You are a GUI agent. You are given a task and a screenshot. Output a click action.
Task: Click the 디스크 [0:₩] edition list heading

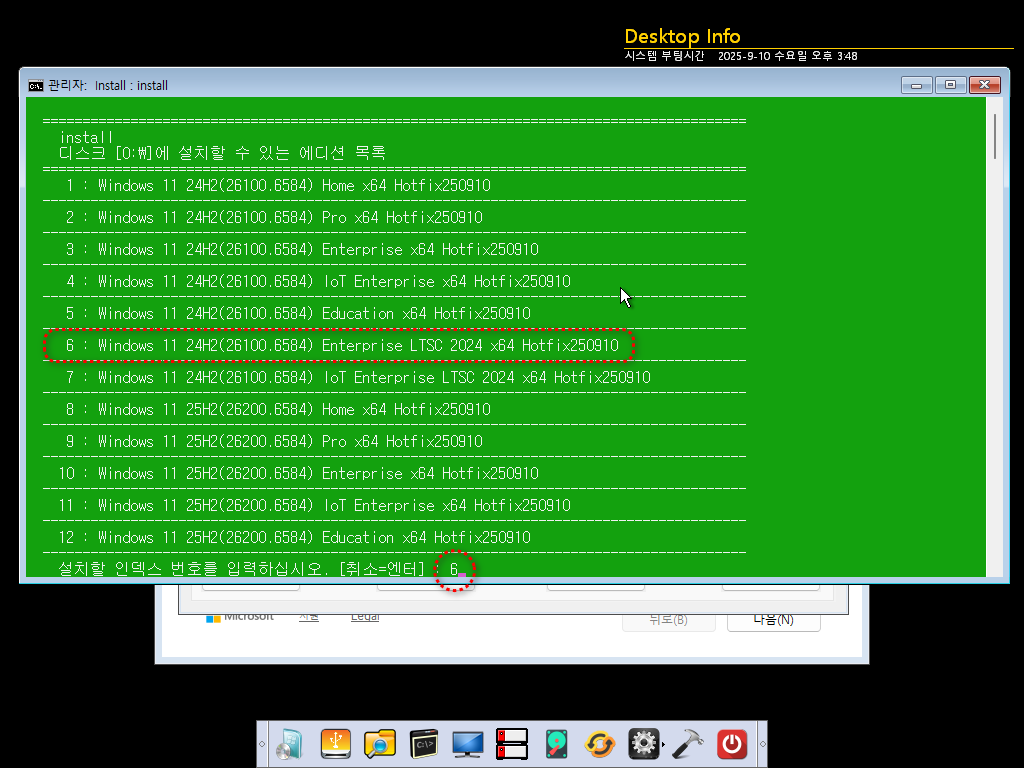coord(222,153)
